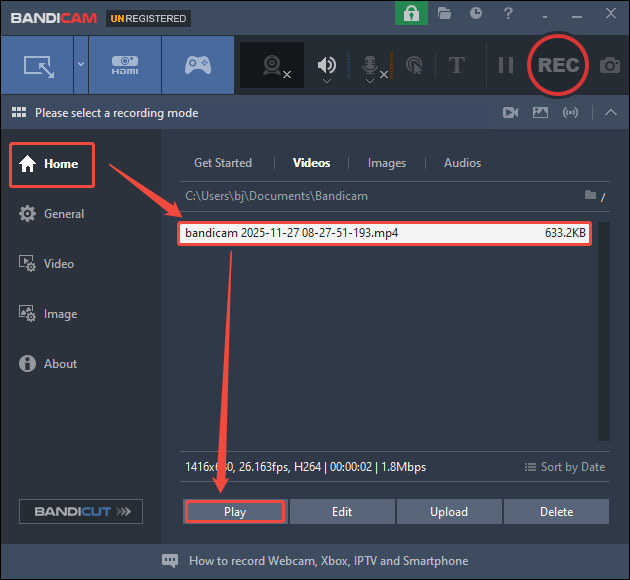Toggle the microphone icon
This screenshot has width=630, height=580.
point(370,65)
